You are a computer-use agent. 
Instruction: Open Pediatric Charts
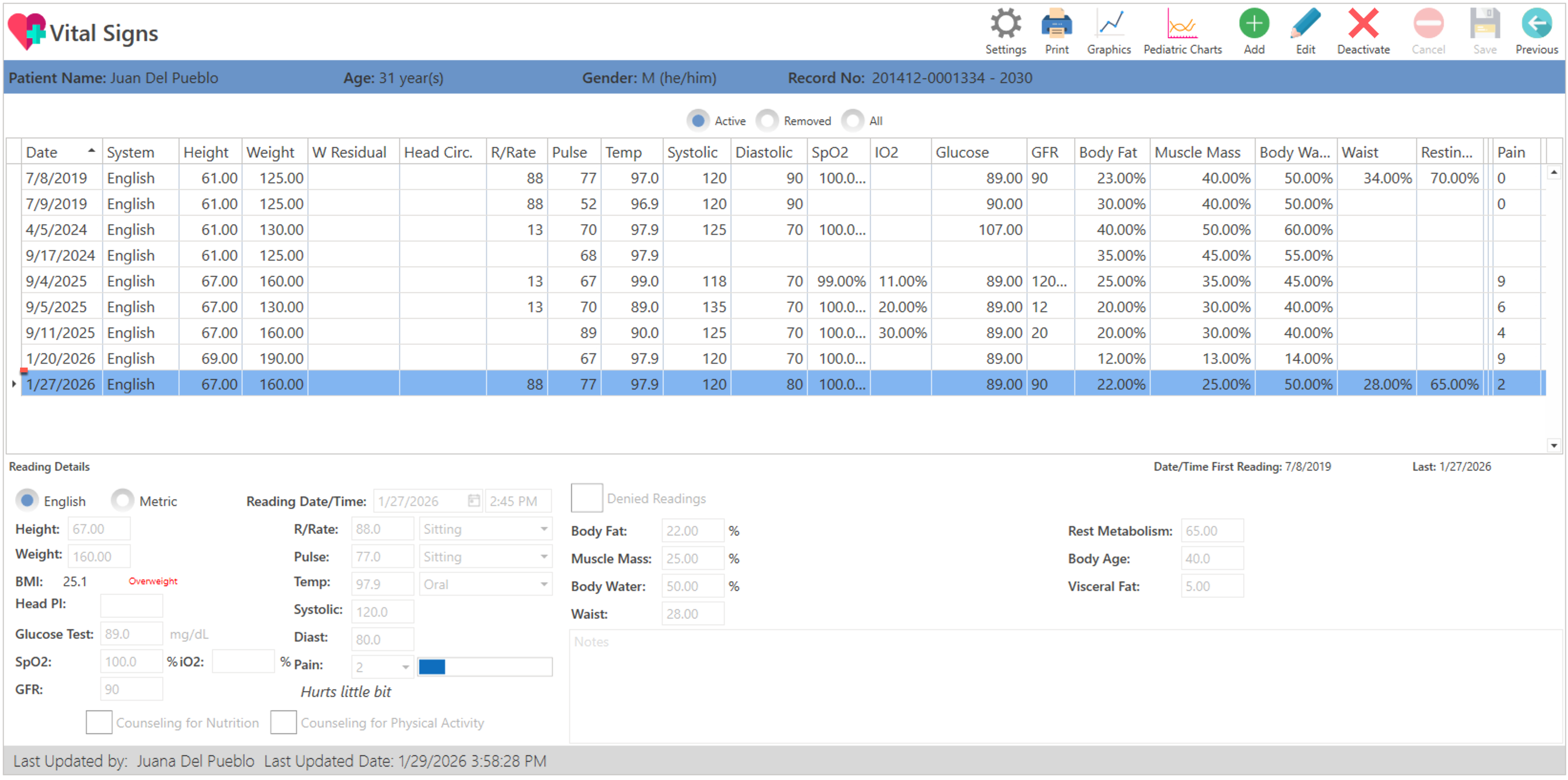(x=1182, y=25)
